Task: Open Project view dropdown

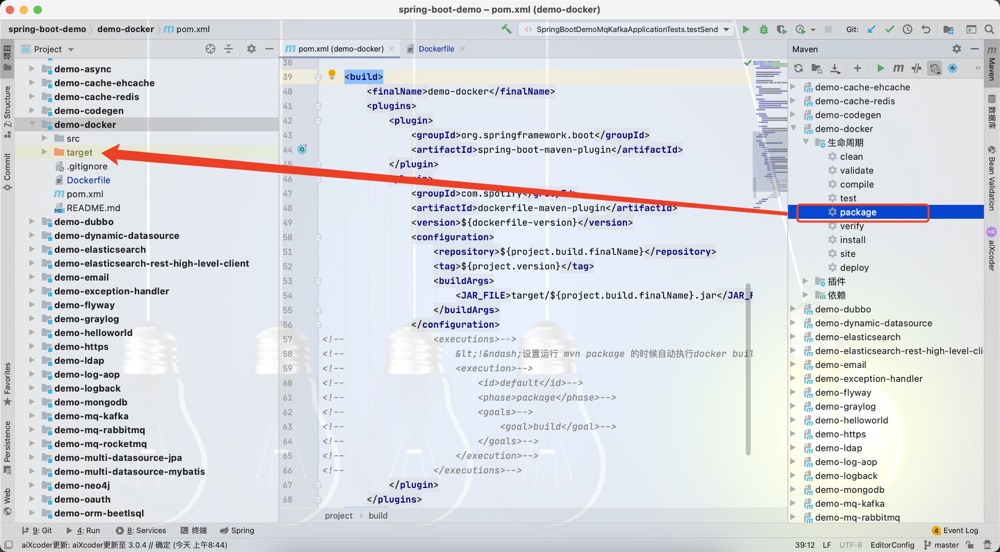Action: [71, 49]
